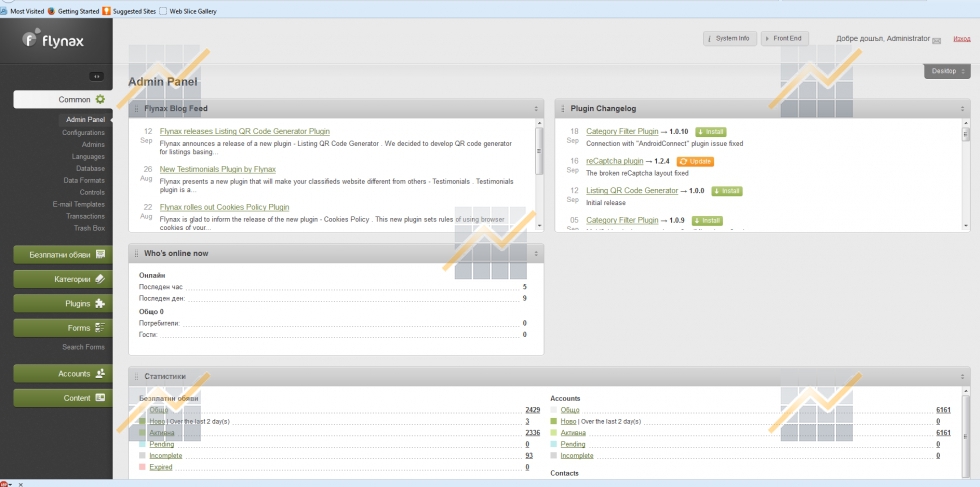
Task: Expand the Accounts menu section
Action: (x=63, y=374)
